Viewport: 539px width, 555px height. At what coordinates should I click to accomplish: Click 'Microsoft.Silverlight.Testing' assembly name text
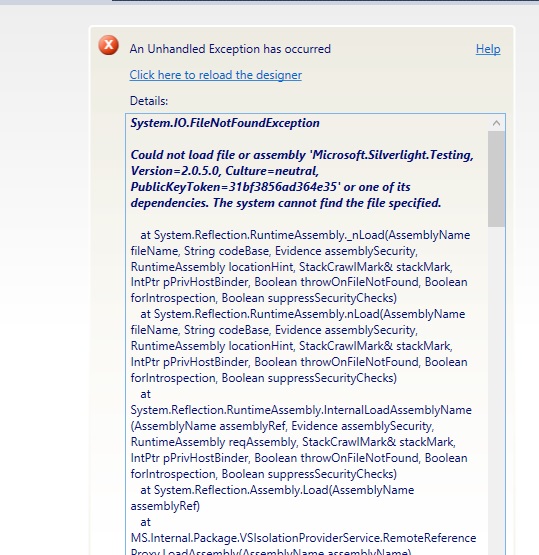click(391, 155)
